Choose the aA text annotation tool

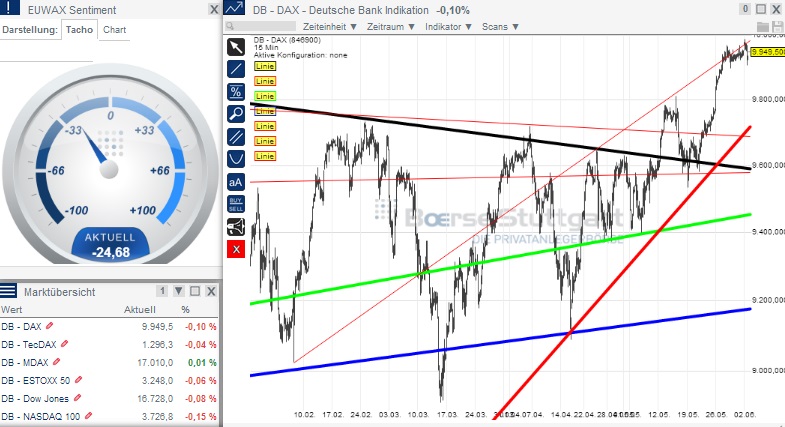coord(236,182)
